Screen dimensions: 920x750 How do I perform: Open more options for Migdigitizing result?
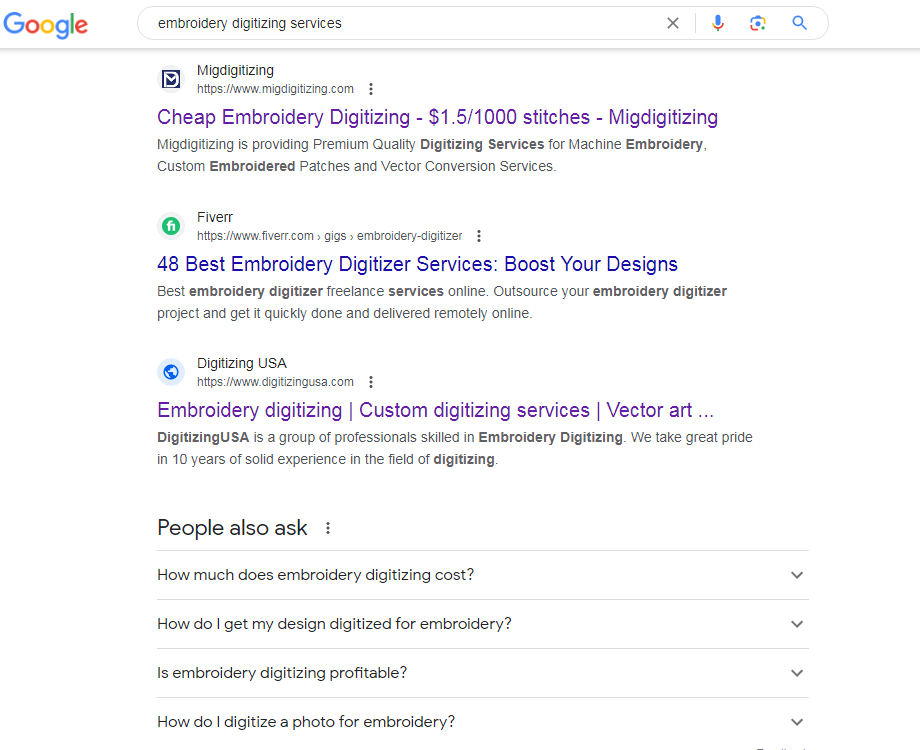pos(371,89)
